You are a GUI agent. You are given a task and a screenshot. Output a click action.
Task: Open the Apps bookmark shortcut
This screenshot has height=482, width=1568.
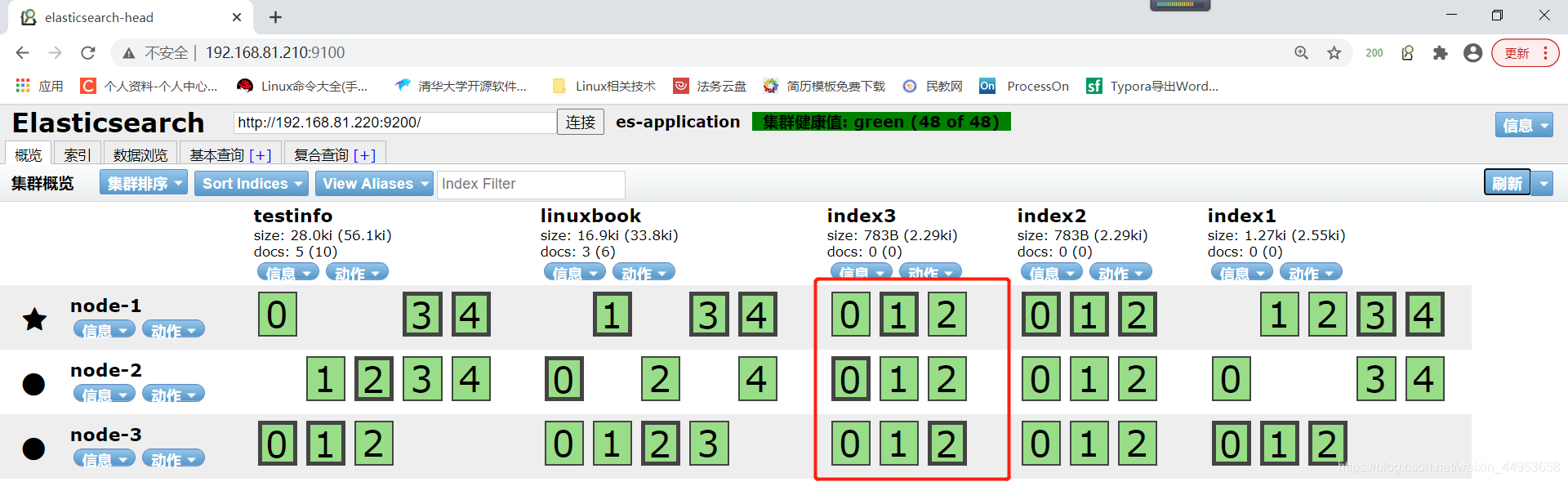tap(39, 86)
